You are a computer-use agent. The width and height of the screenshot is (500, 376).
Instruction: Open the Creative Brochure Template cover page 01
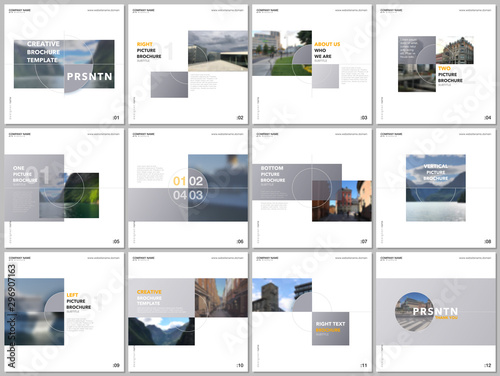tap(64, 64)
